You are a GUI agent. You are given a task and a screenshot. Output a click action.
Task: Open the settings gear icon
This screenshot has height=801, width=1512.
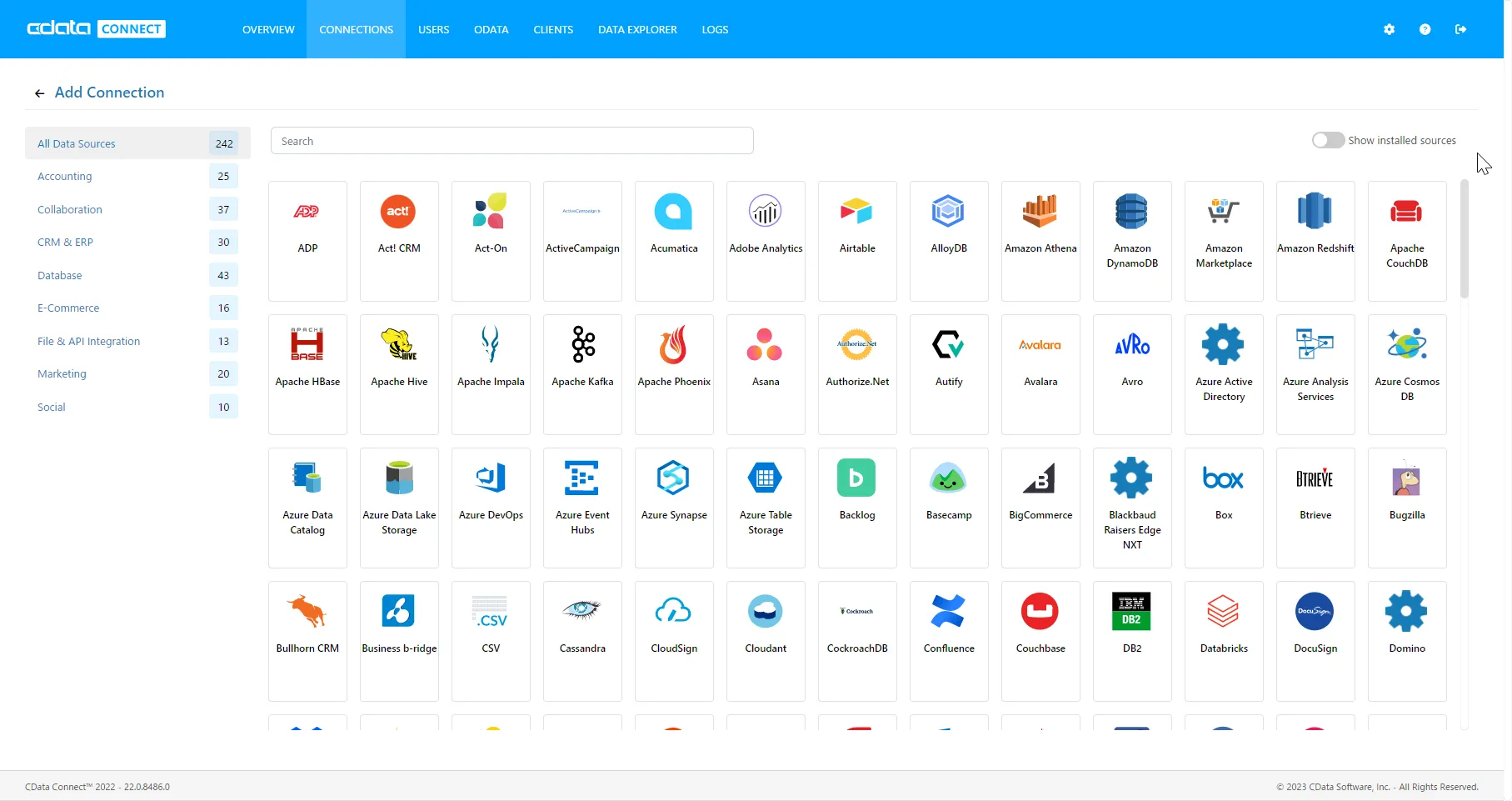click(x=1389, y=29)
